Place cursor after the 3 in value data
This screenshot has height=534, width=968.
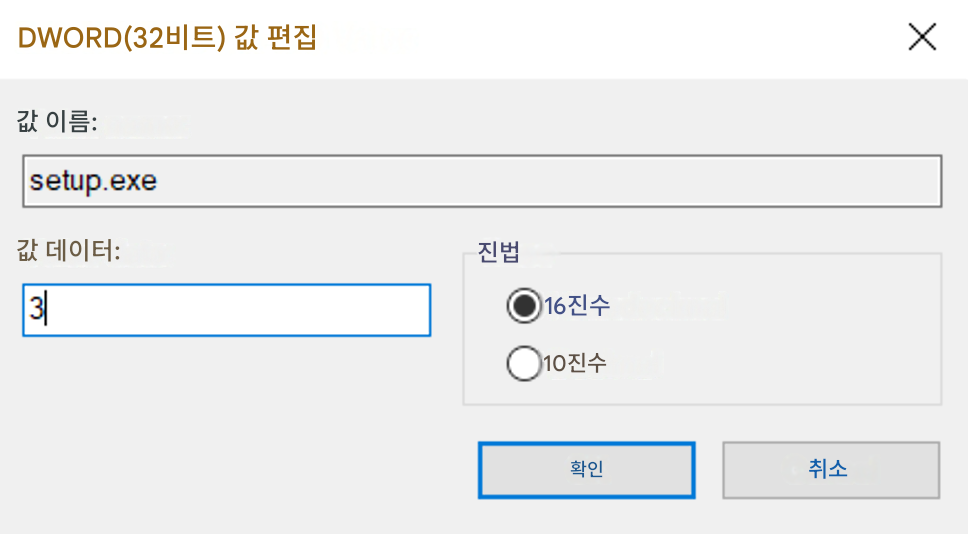(46, 309)
